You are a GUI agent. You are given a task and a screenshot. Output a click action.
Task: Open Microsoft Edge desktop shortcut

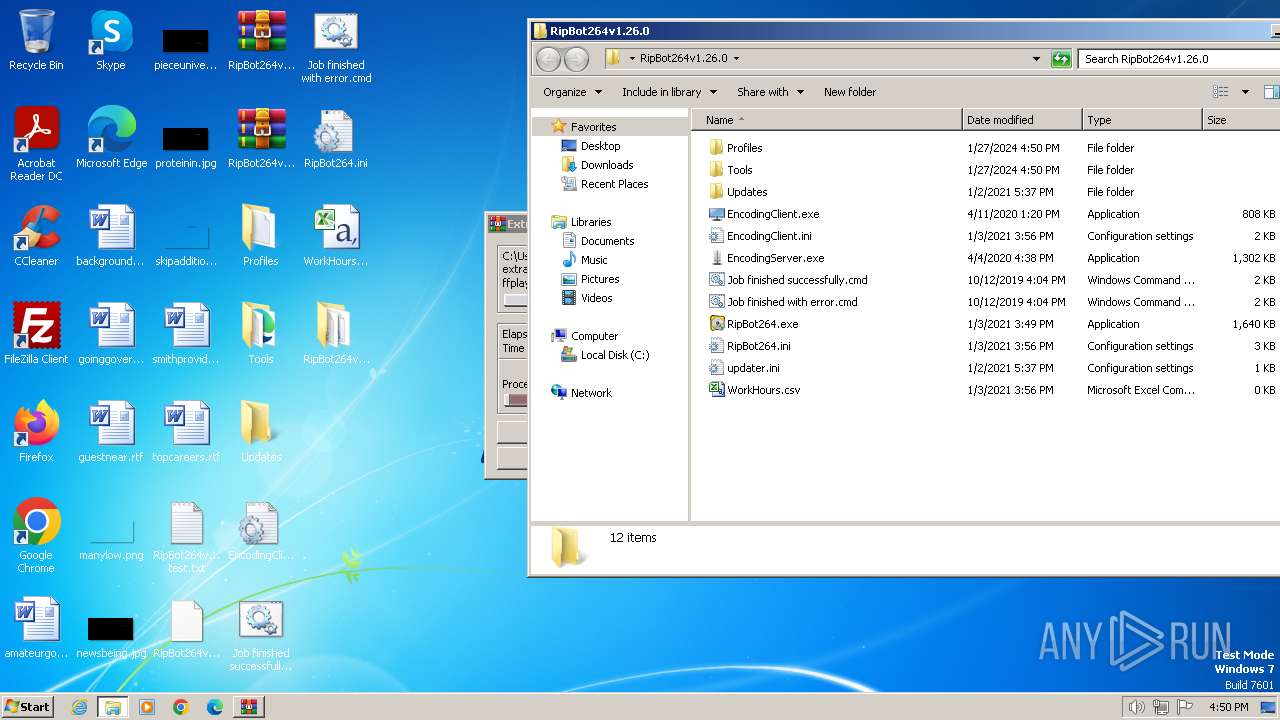pos(111,139)
